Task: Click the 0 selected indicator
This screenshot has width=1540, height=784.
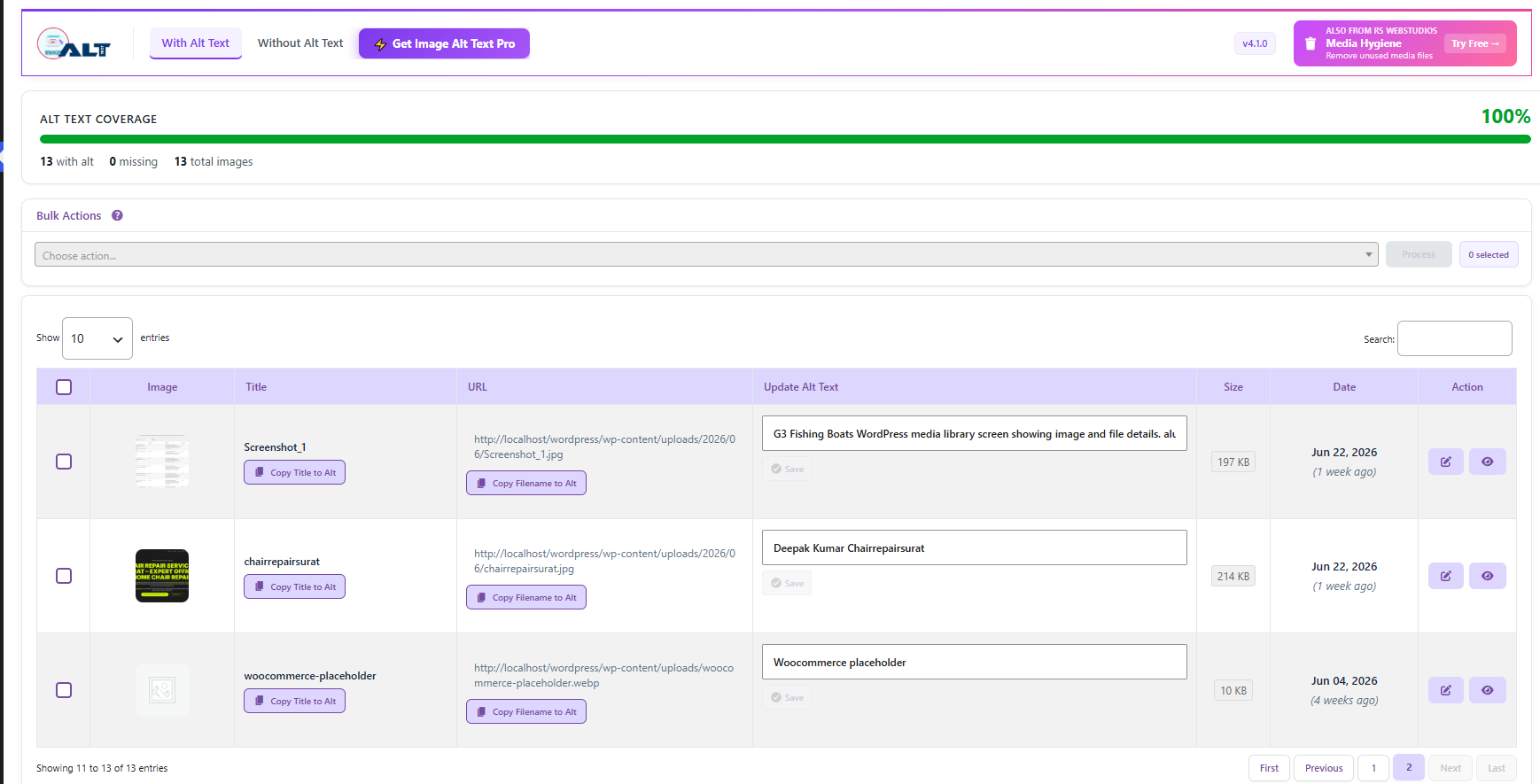Action: [1489, 254]
